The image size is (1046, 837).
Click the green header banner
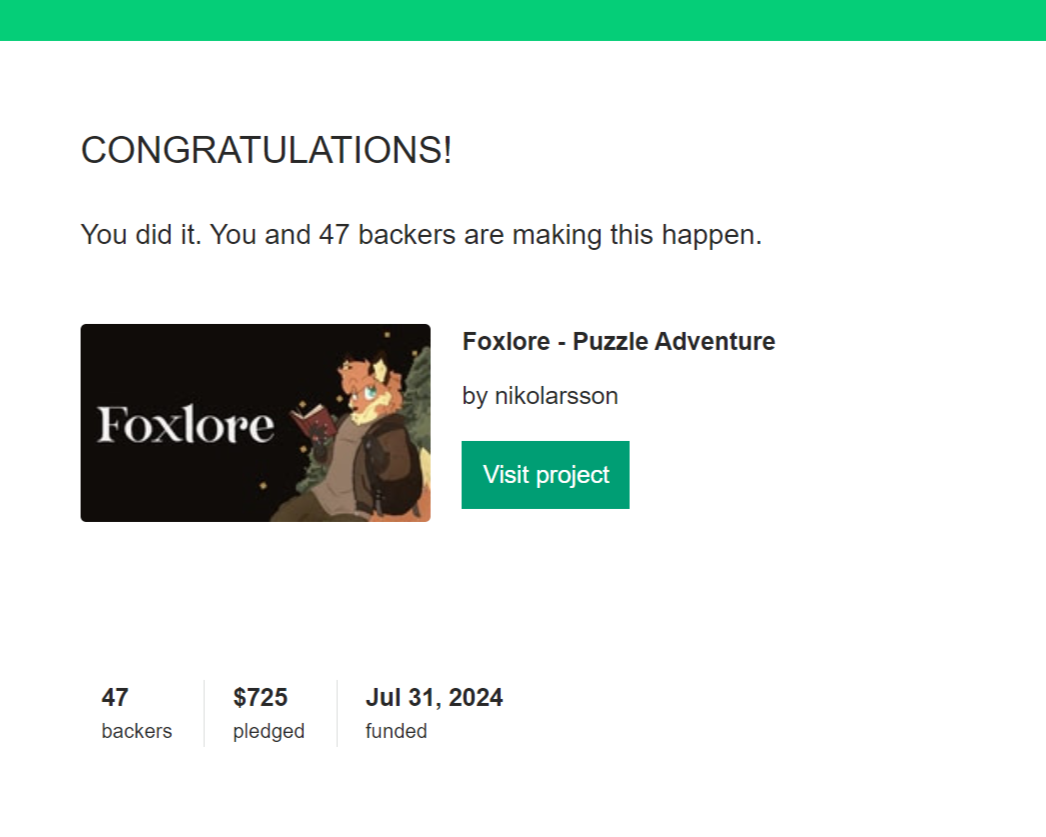[x=523, y=20]
